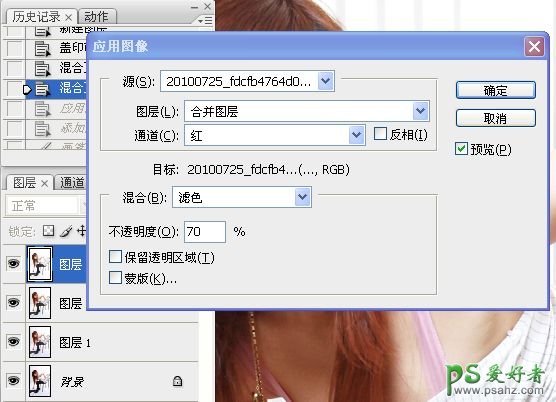Viewport: 556px width, 402px height.
Task: Open the history panel options menu icon
Action: pyautogui.click(x=205, y=21)
